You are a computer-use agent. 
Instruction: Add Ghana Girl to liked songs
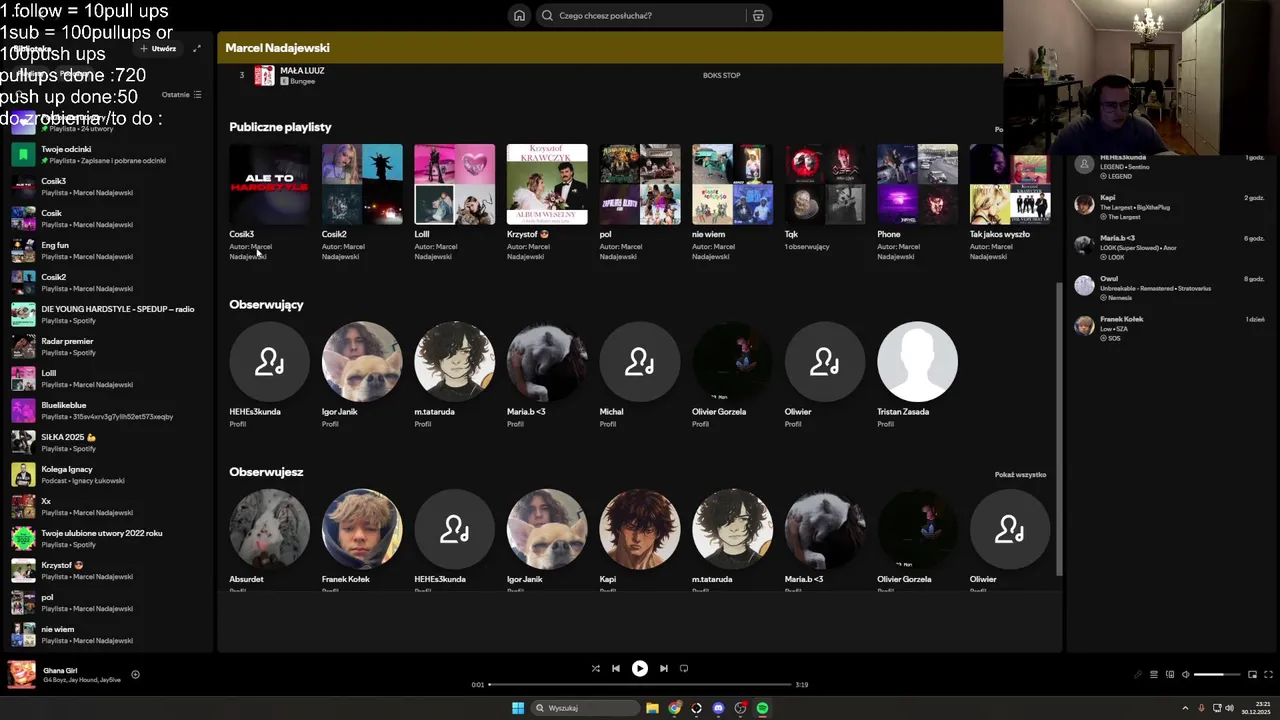[x=135, y=674]
